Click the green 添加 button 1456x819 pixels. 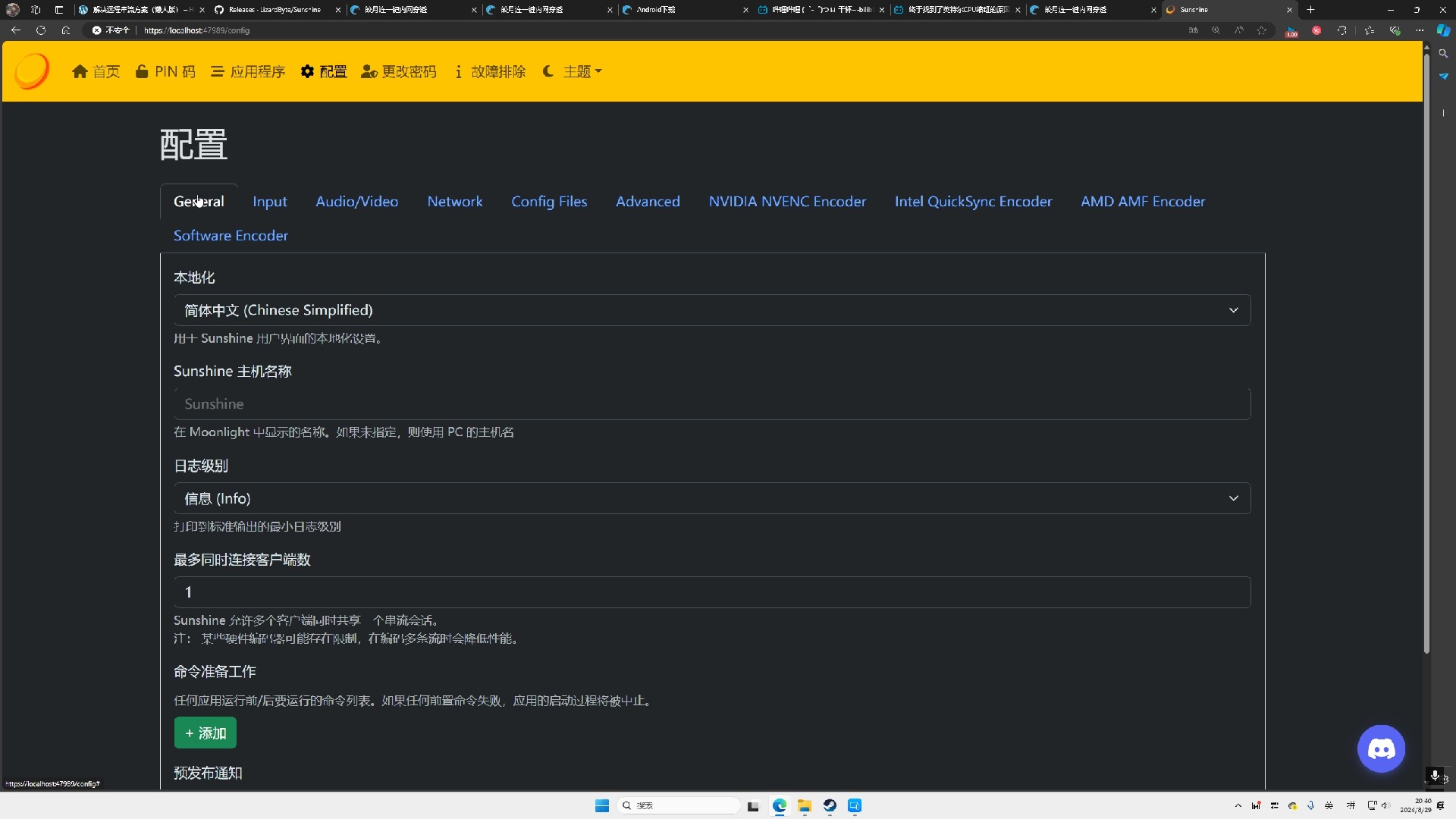coord(206,733)
